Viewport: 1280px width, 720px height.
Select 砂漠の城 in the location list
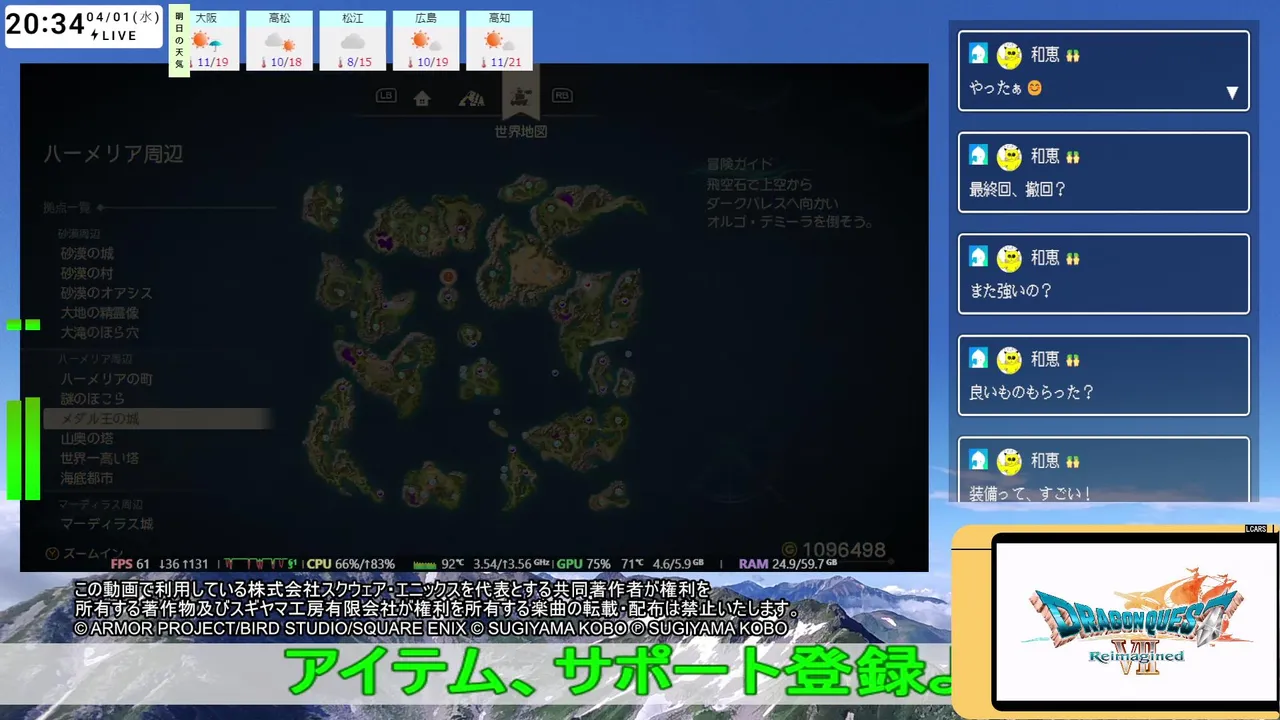[x=87, y=253]
